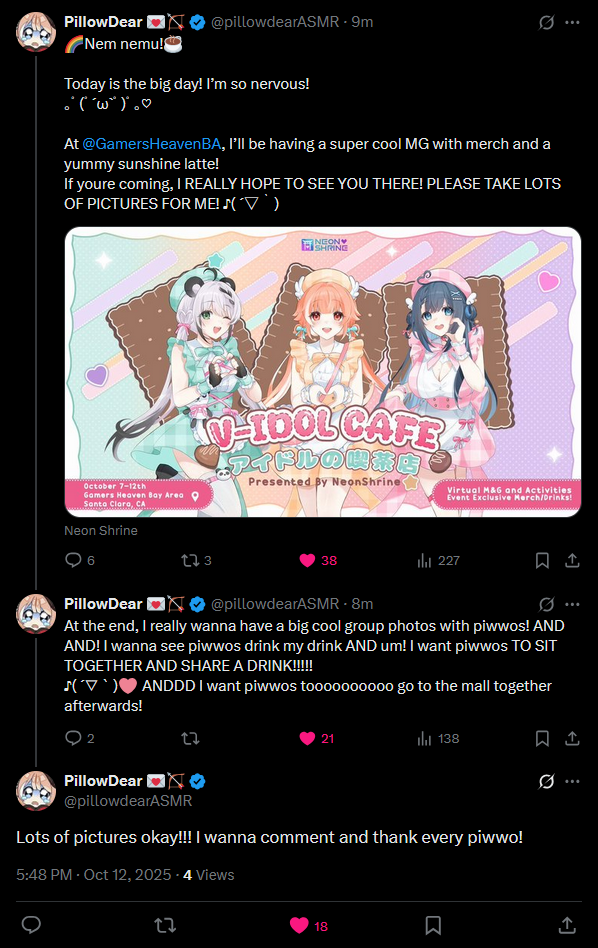
Task: Bookmark the first tweet with cafe image
Action: 542,560
